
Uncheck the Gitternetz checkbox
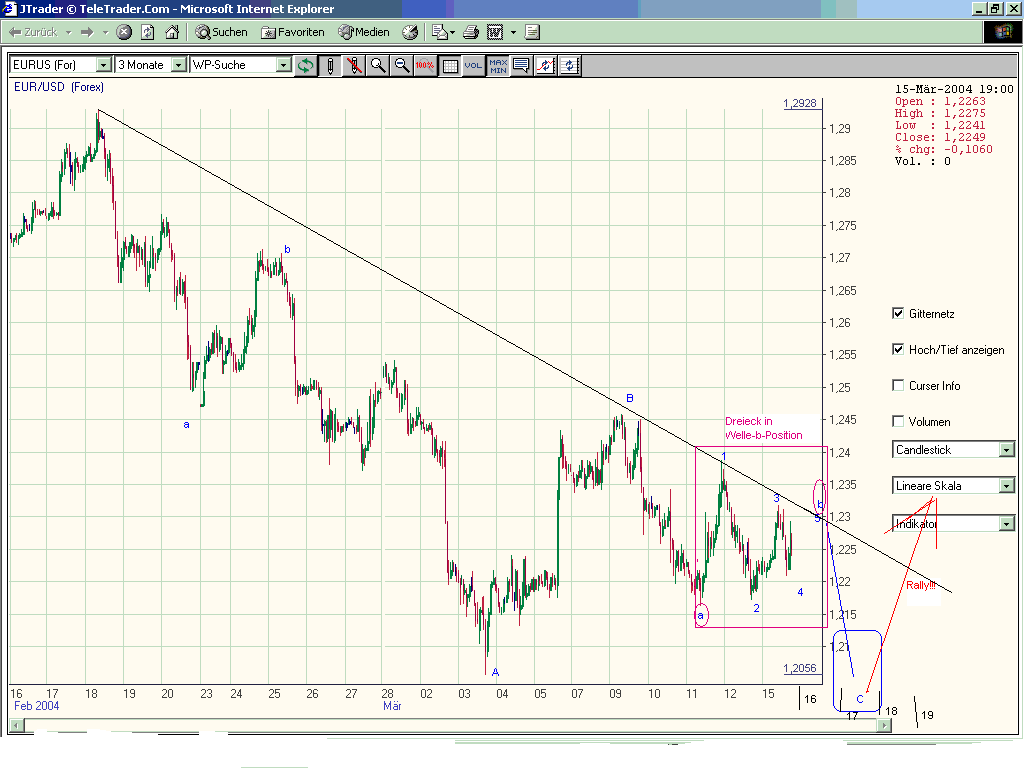pyautogui.click(x=898, y=313)
